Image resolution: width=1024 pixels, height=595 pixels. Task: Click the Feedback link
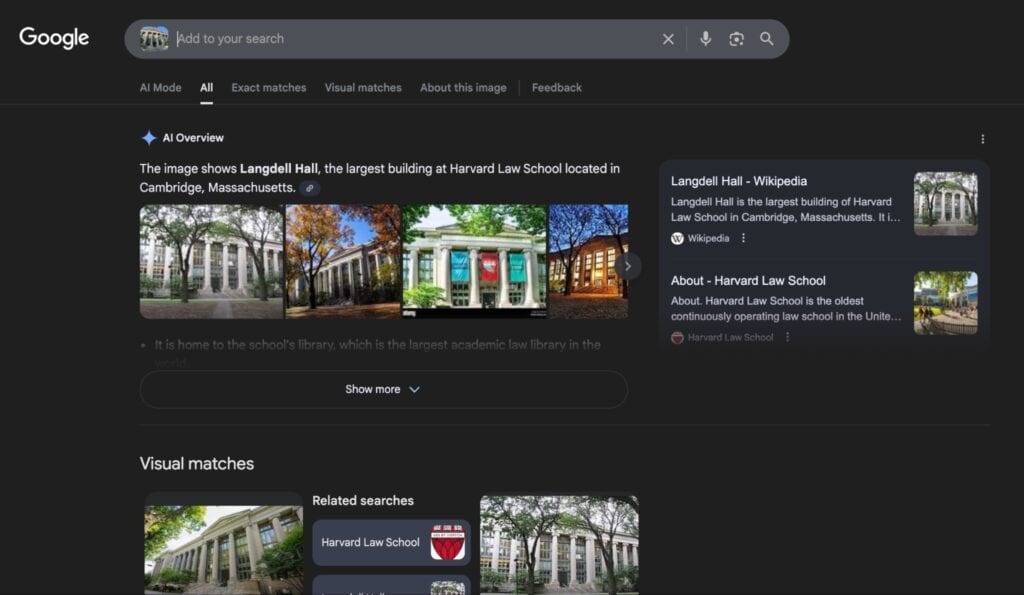coord(556,87)
